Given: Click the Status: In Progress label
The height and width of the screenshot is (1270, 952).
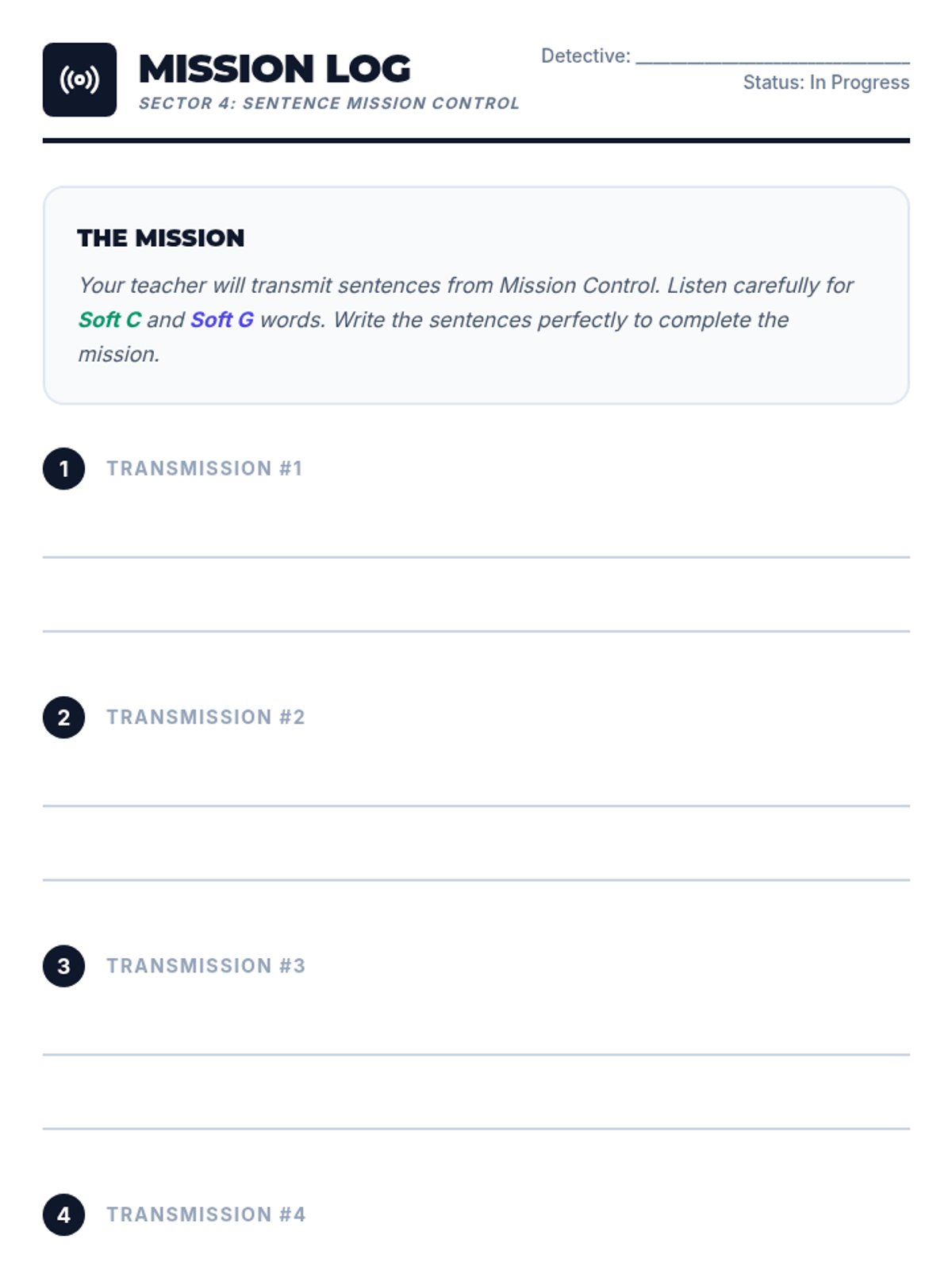Looking at the screenshot, I should (826, 83).
